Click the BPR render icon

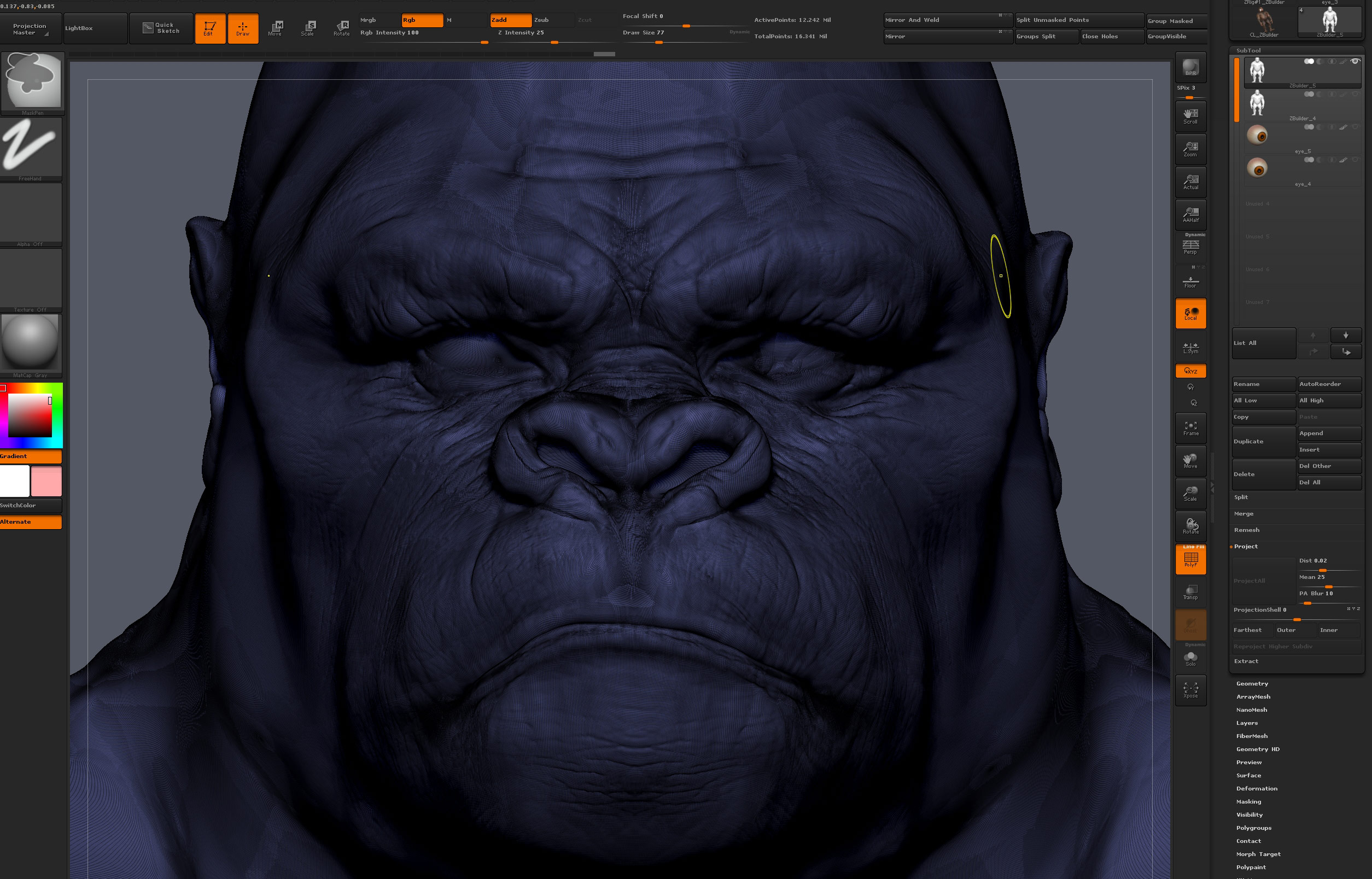(1190, 67)
